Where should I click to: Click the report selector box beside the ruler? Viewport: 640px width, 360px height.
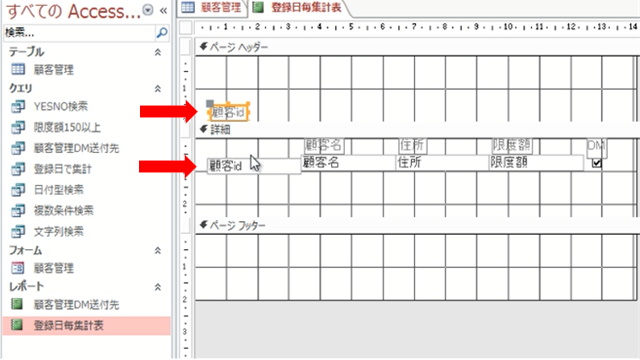point(186,28)
